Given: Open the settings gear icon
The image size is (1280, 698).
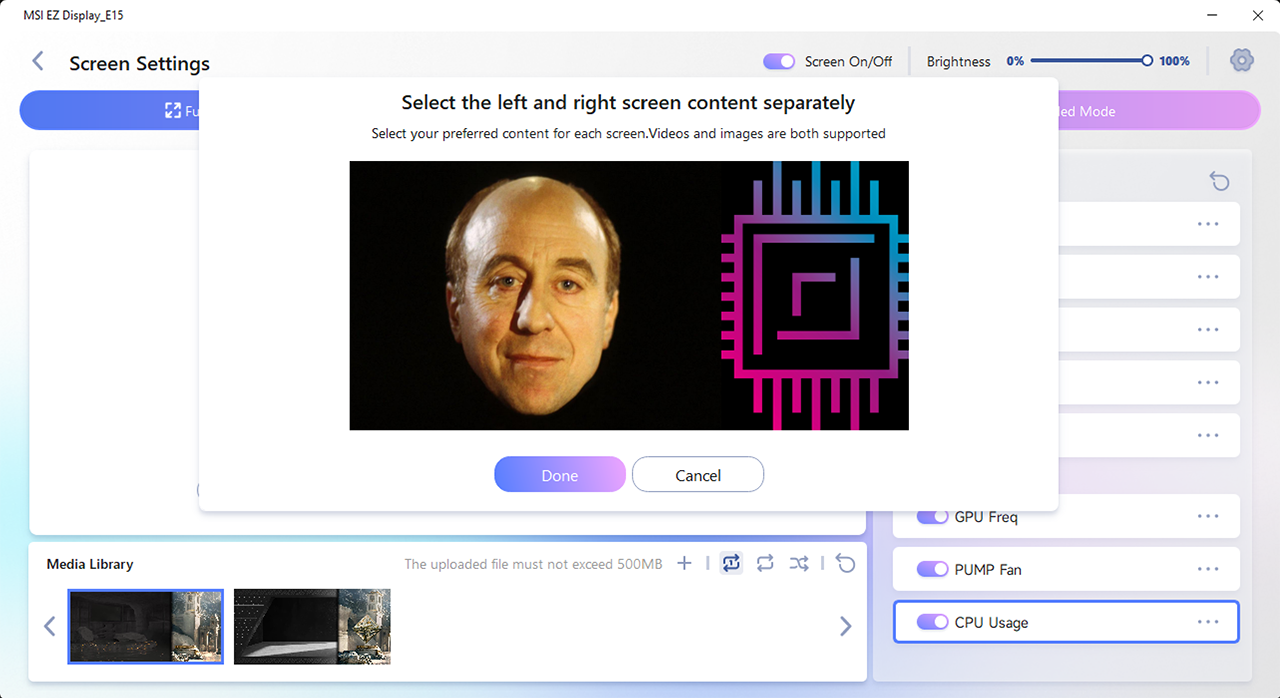Looking at the screenshot, I should coord(1241,60).
